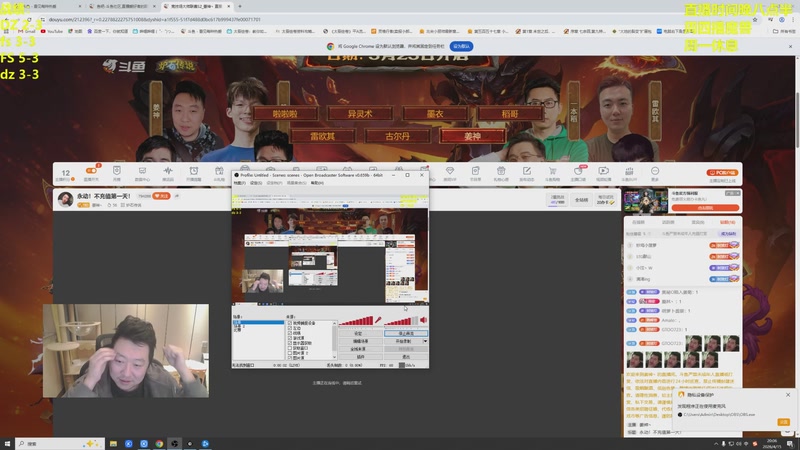
Task: Click the OBS 设定 settings button
Action: click(360, 333)
